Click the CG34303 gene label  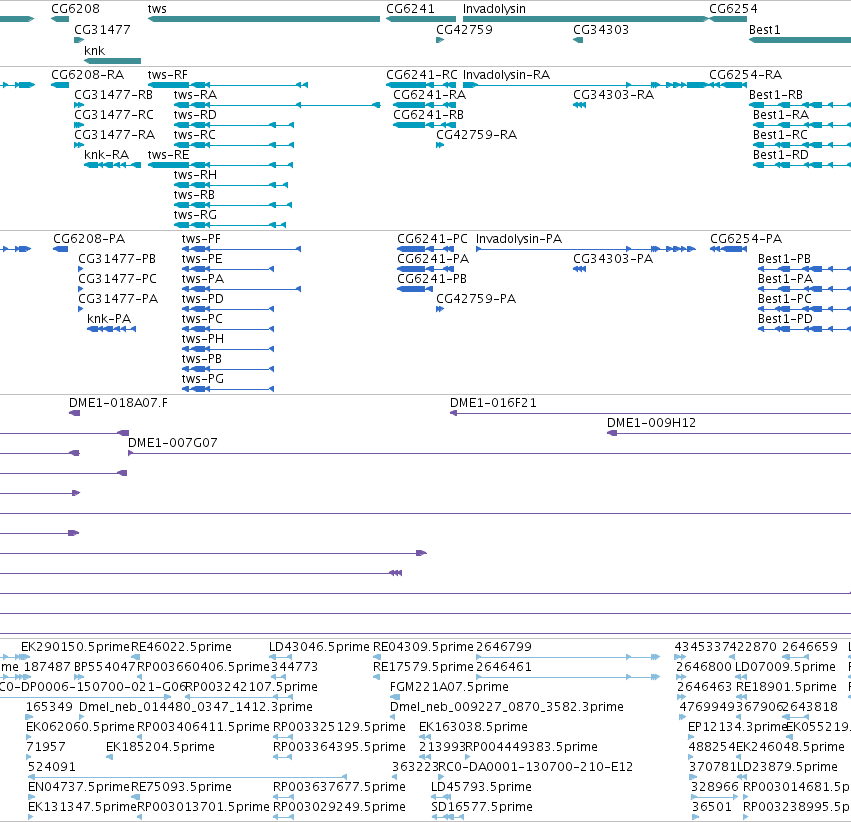click(x=601, y=30)
